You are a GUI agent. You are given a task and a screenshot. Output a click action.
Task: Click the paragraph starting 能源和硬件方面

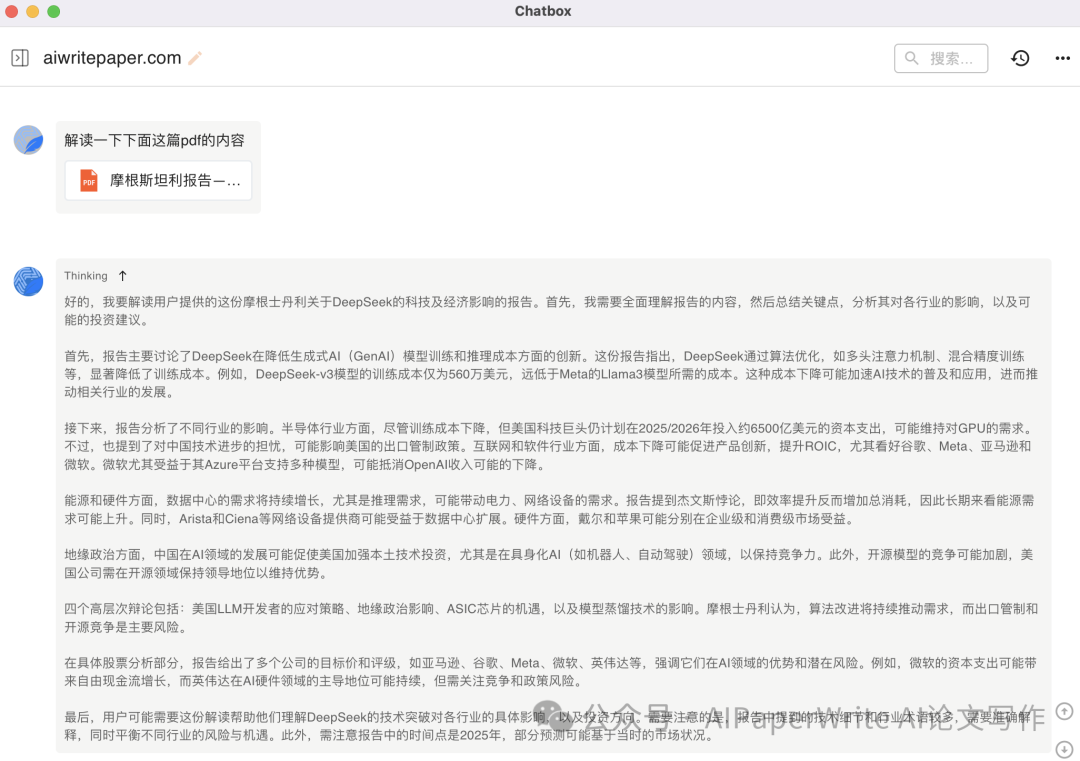(x=549, y=510)
